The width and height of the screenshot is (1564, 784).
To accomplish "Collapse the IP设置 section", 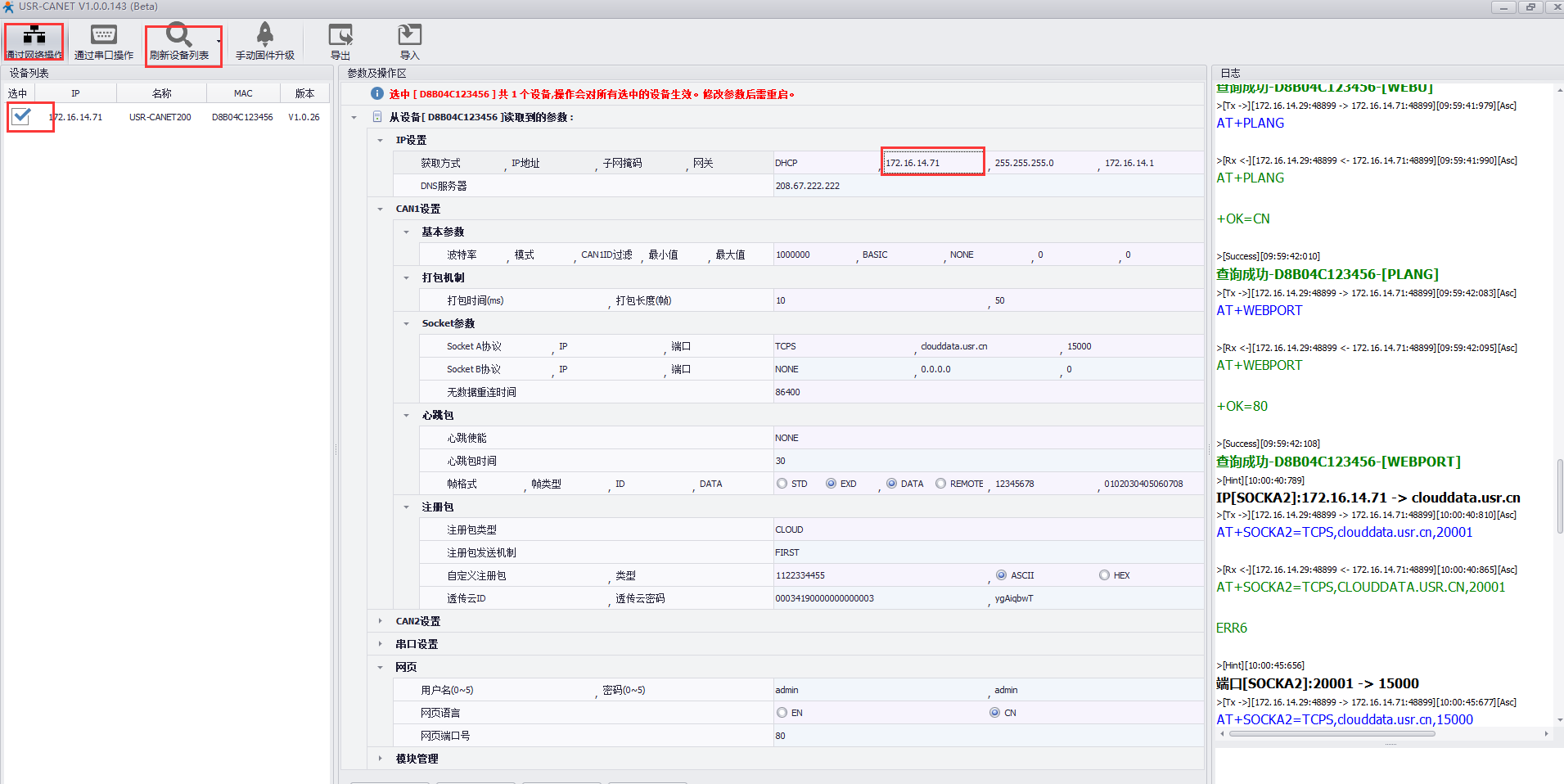I will (381, 140).
